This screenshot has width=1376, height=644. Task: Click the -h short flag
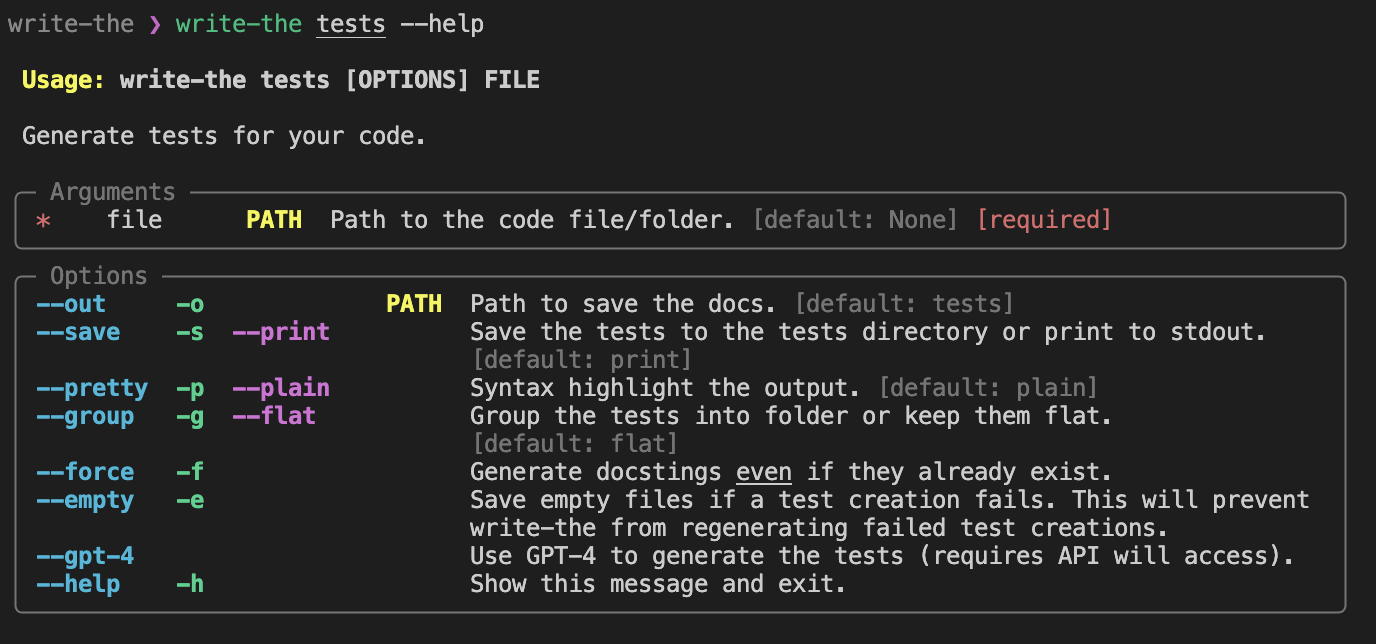pos(189,584)
